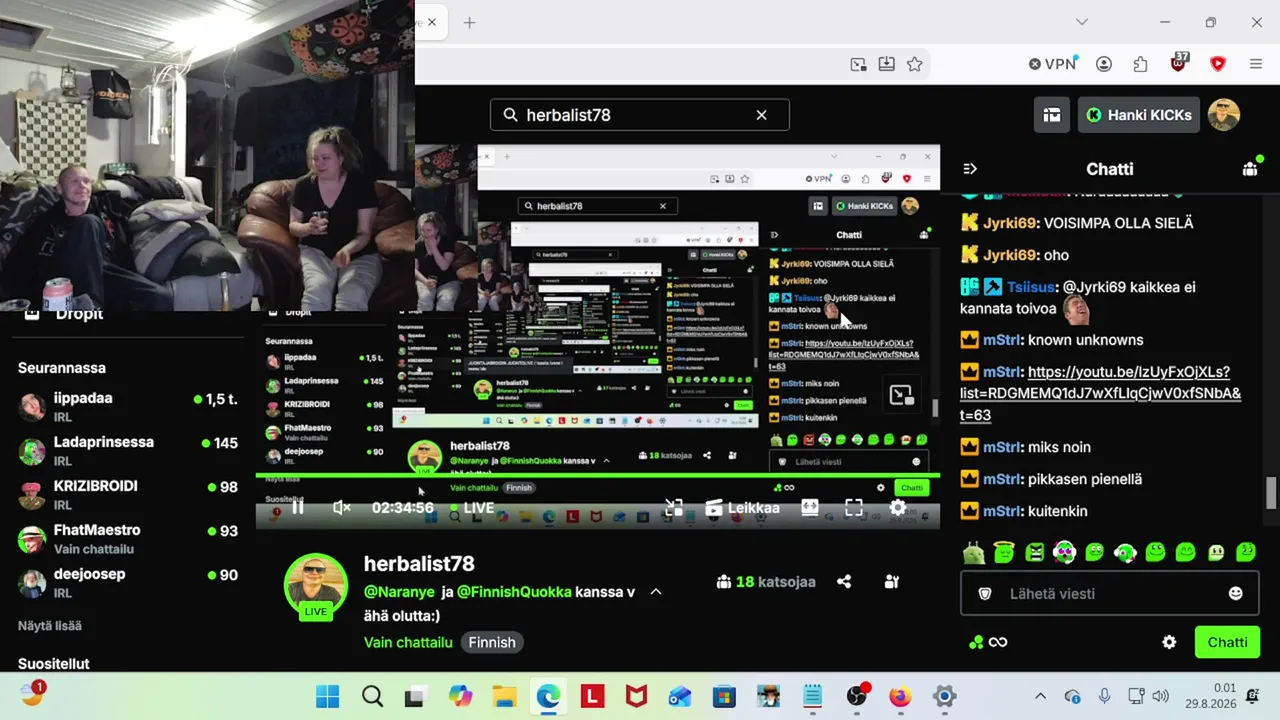This screenshot has height=720, width=1280.
Task: Toggle the mini player mode
Action: pyautogui.click(x=674, y=508)
